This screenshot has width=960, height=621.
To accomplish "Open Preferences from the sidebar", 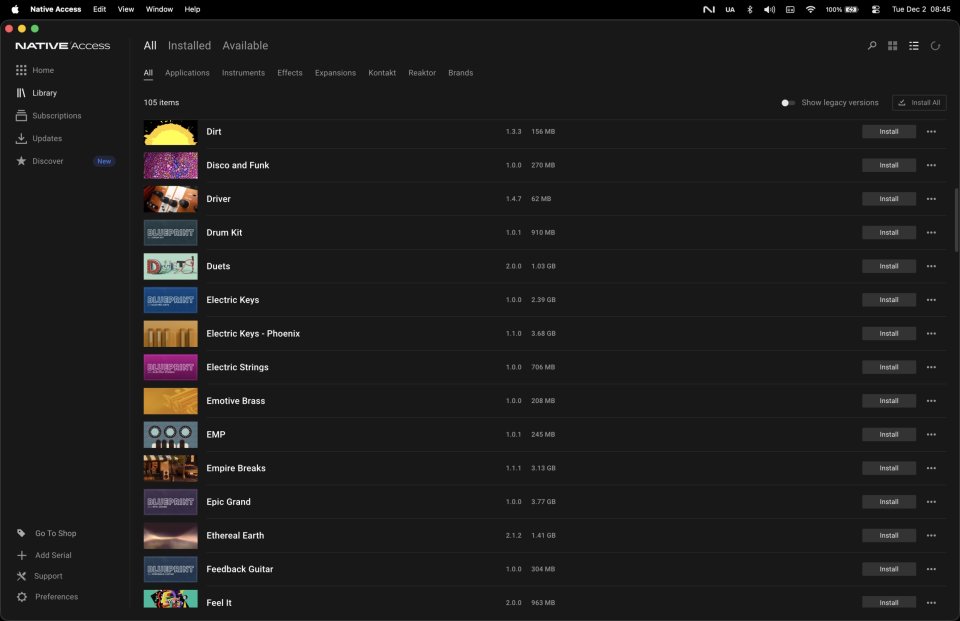I will click(52, 596).
